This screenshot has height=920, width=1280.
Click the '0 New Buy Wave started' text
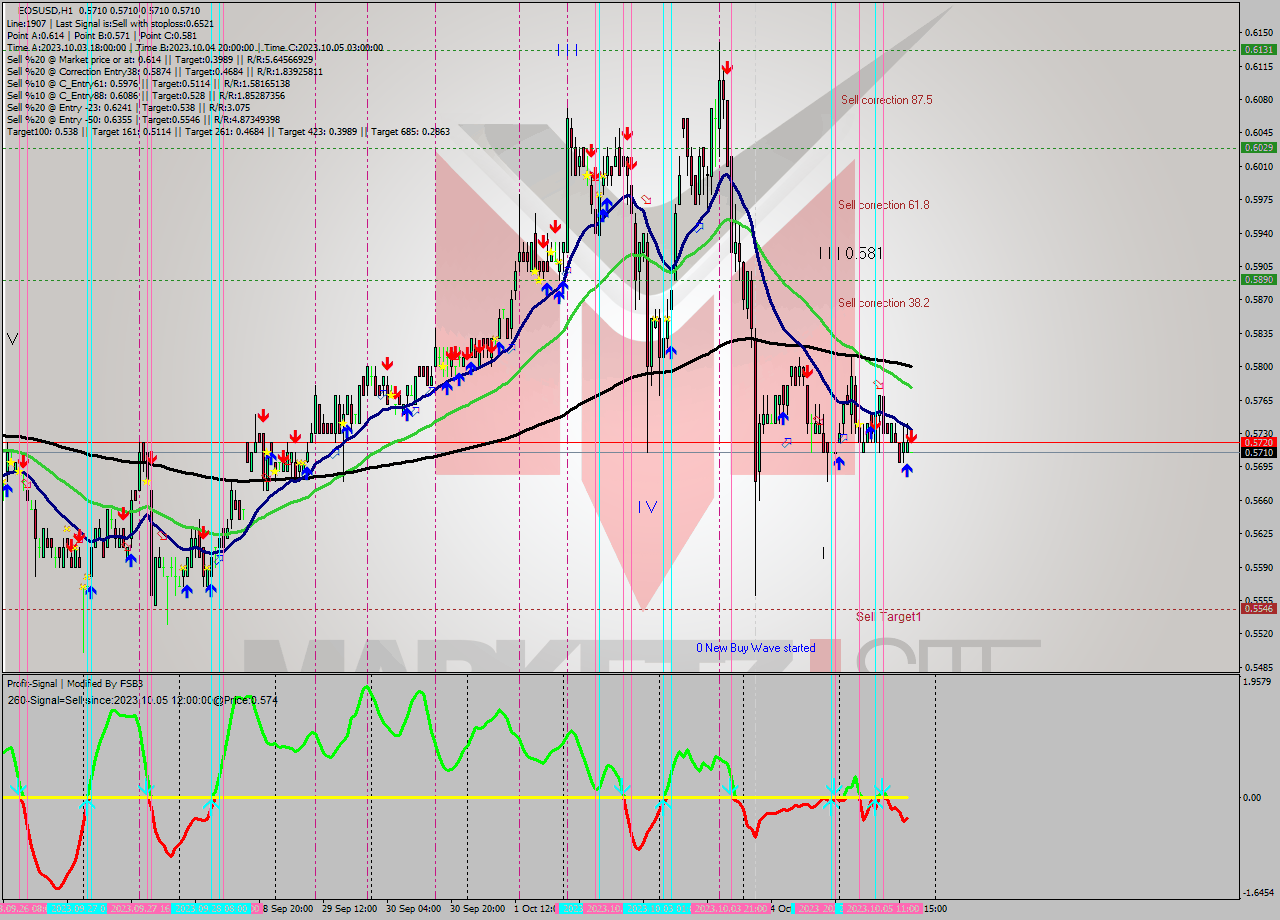756,648
